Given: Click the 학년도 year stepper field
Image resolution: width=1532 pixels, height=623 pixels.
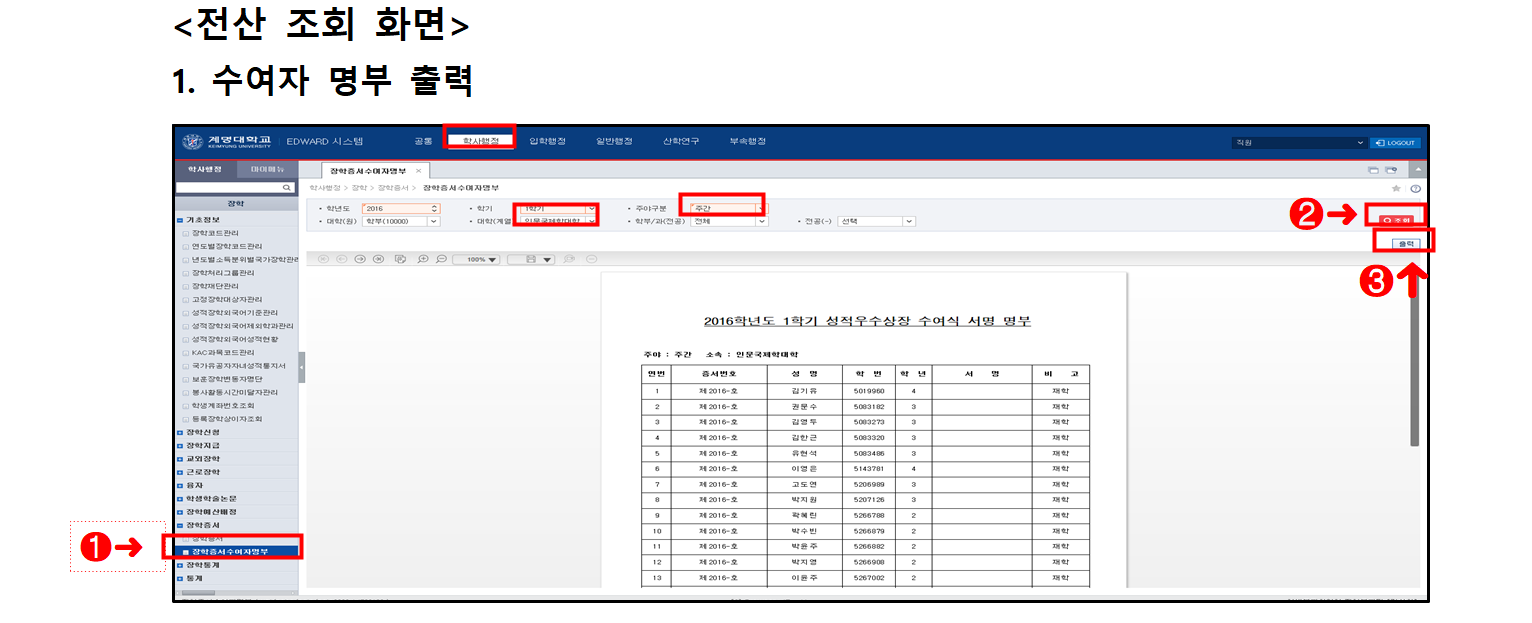Looking at the screenshot, I should click(x=400, y=208).
